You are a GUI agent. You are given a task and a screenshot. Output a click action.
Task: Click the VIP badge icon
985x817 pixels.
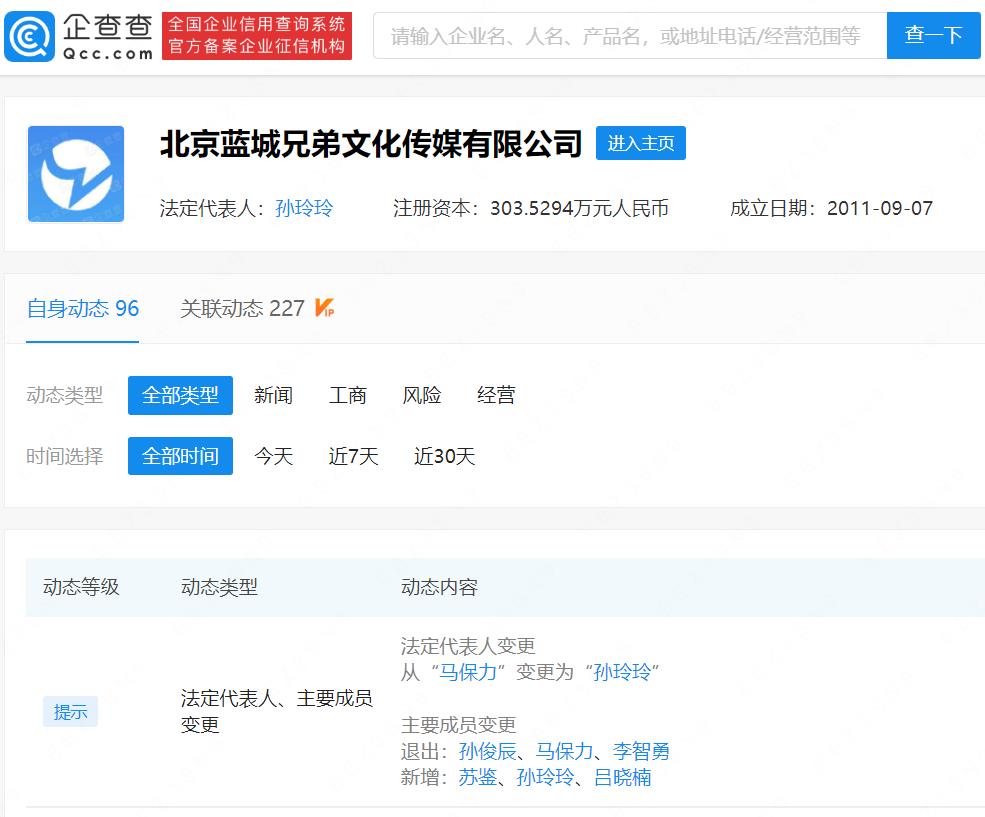click(x=324, y=308)
